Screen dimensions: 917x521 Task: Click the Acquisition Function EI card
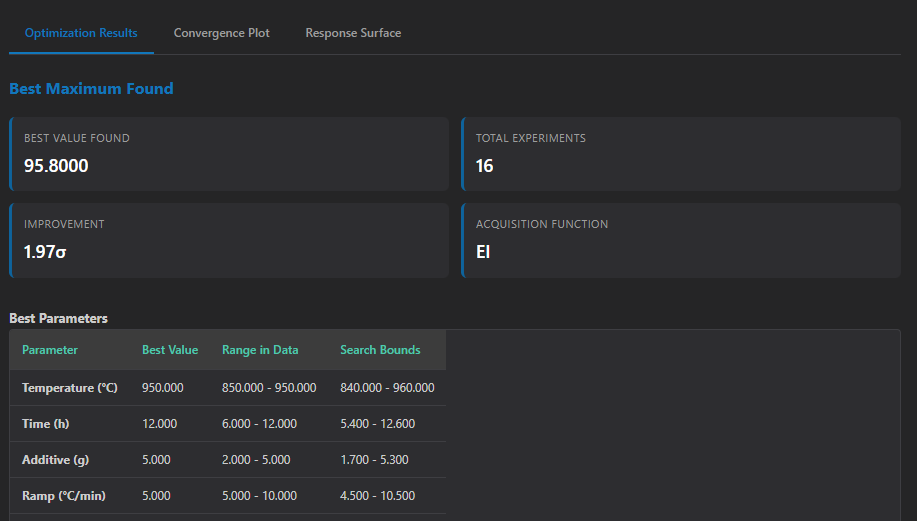click(680, 240)
